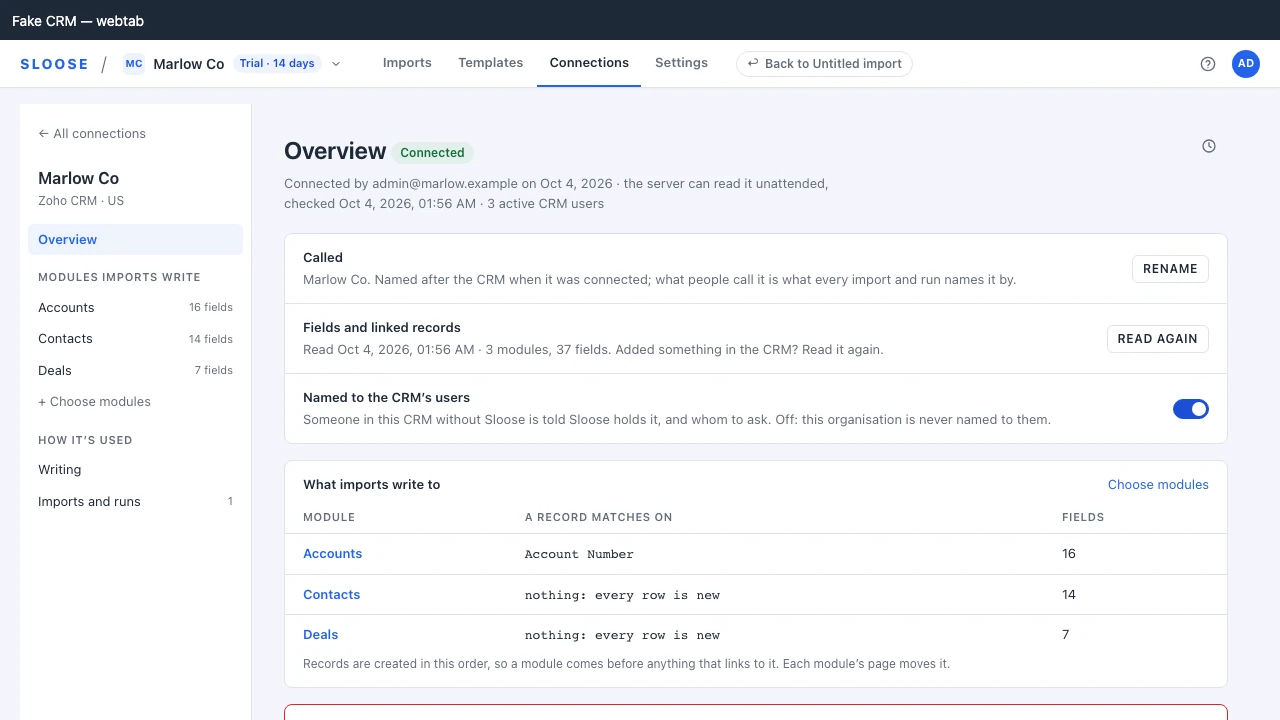
Task: Click the RENAME button
Action: tap(1170, 269)
